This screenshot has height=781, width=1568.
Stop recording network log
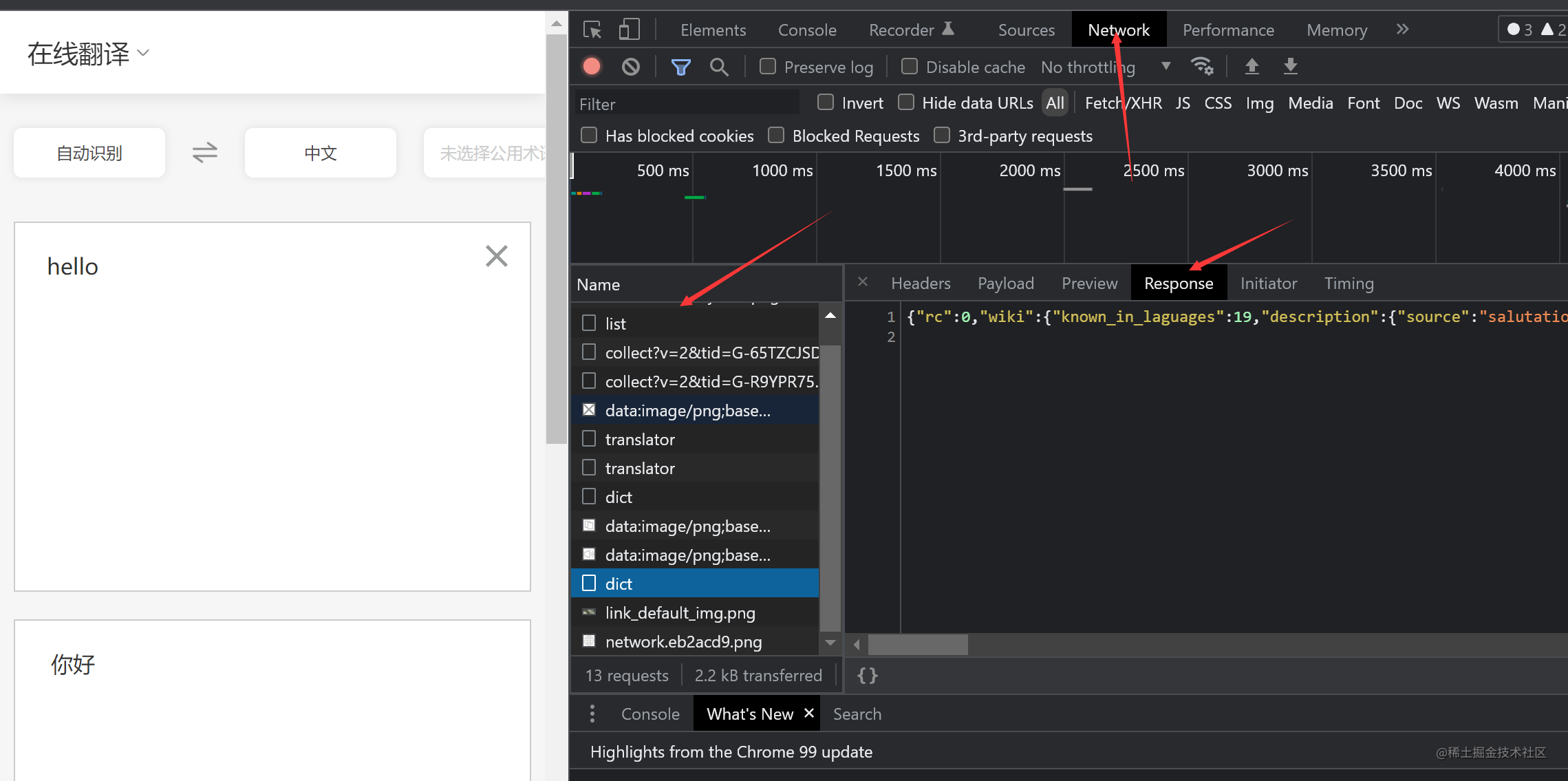[592, 67]
